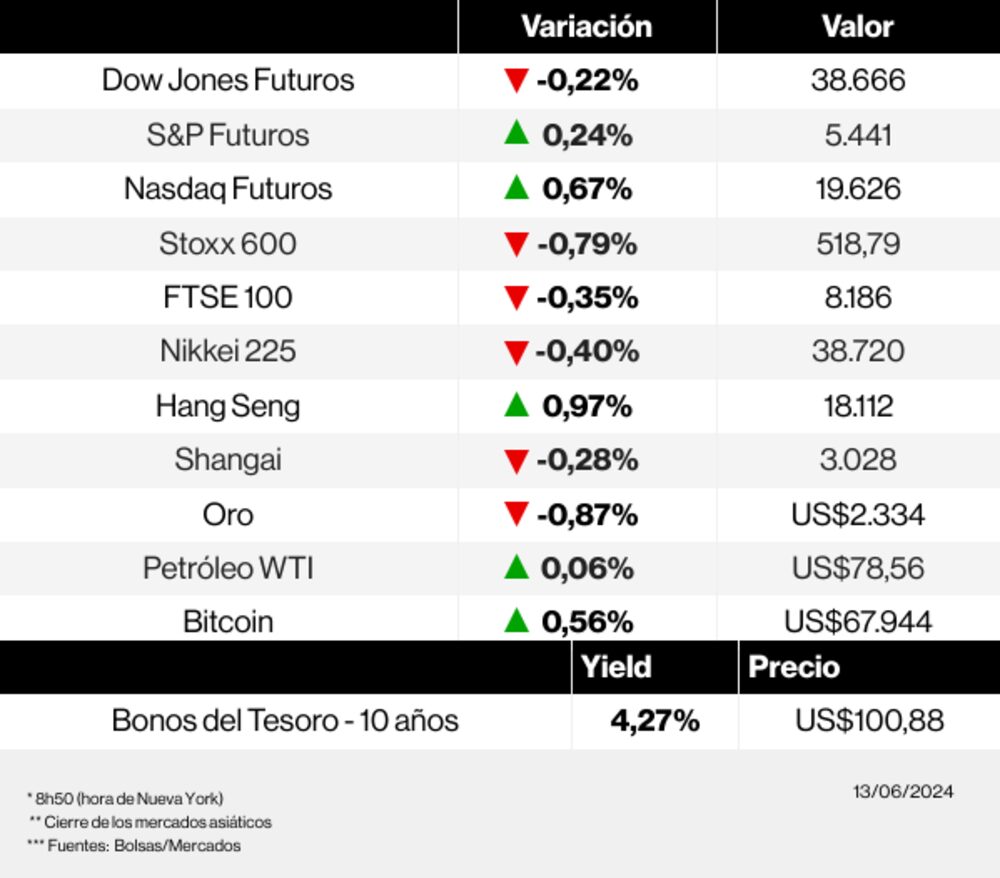This screenshot has height=878, width=1000.
Task: Click the green up arrow for Hang Seng
Action: 516,404
